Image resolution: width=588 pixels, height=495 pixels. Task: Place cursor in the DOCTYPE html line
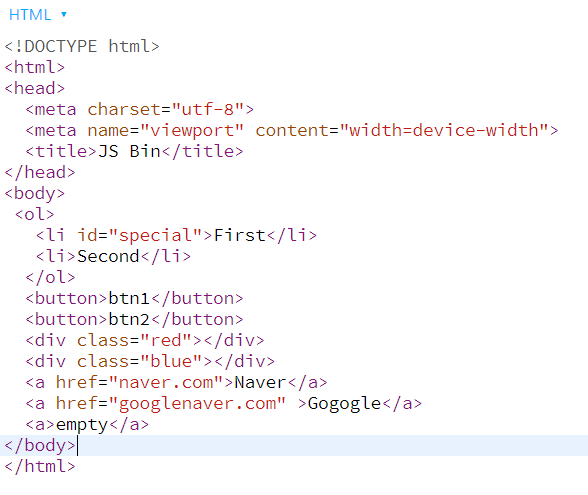pyautogui.click(x=82, y=46)
